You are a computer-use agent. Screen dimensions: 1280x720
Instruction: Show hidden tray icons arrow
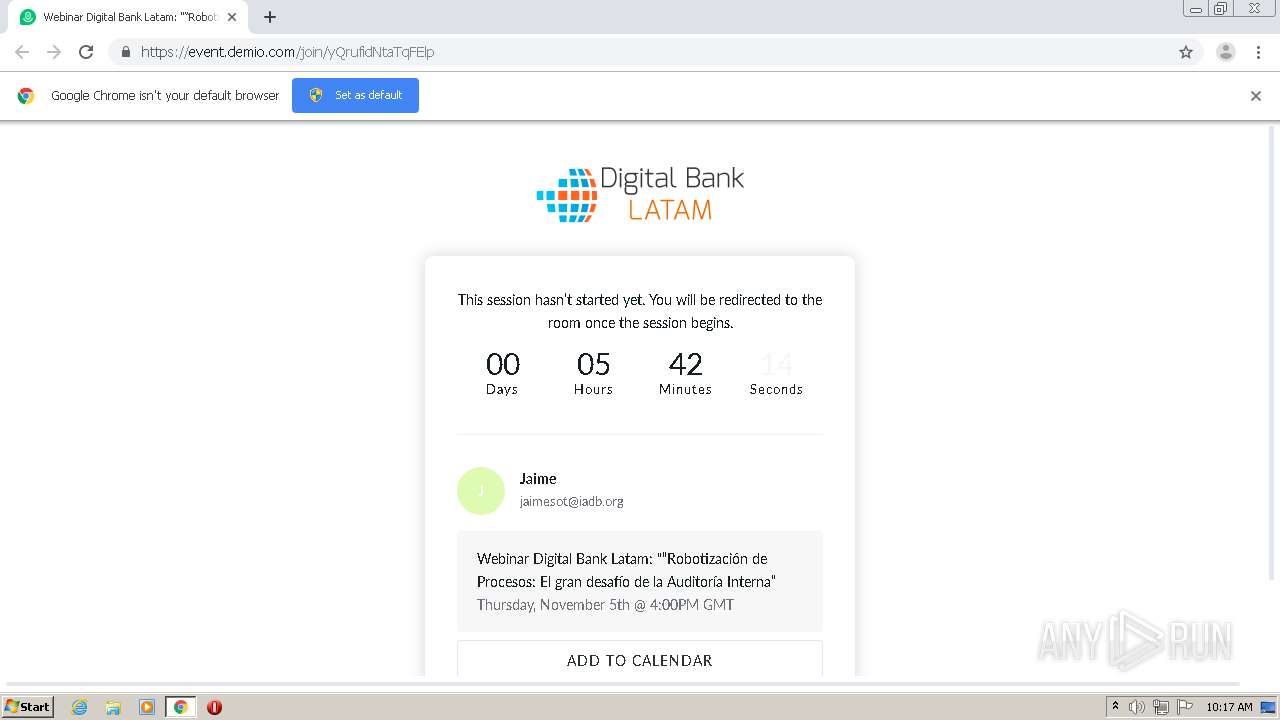[x=1116, y=707]
